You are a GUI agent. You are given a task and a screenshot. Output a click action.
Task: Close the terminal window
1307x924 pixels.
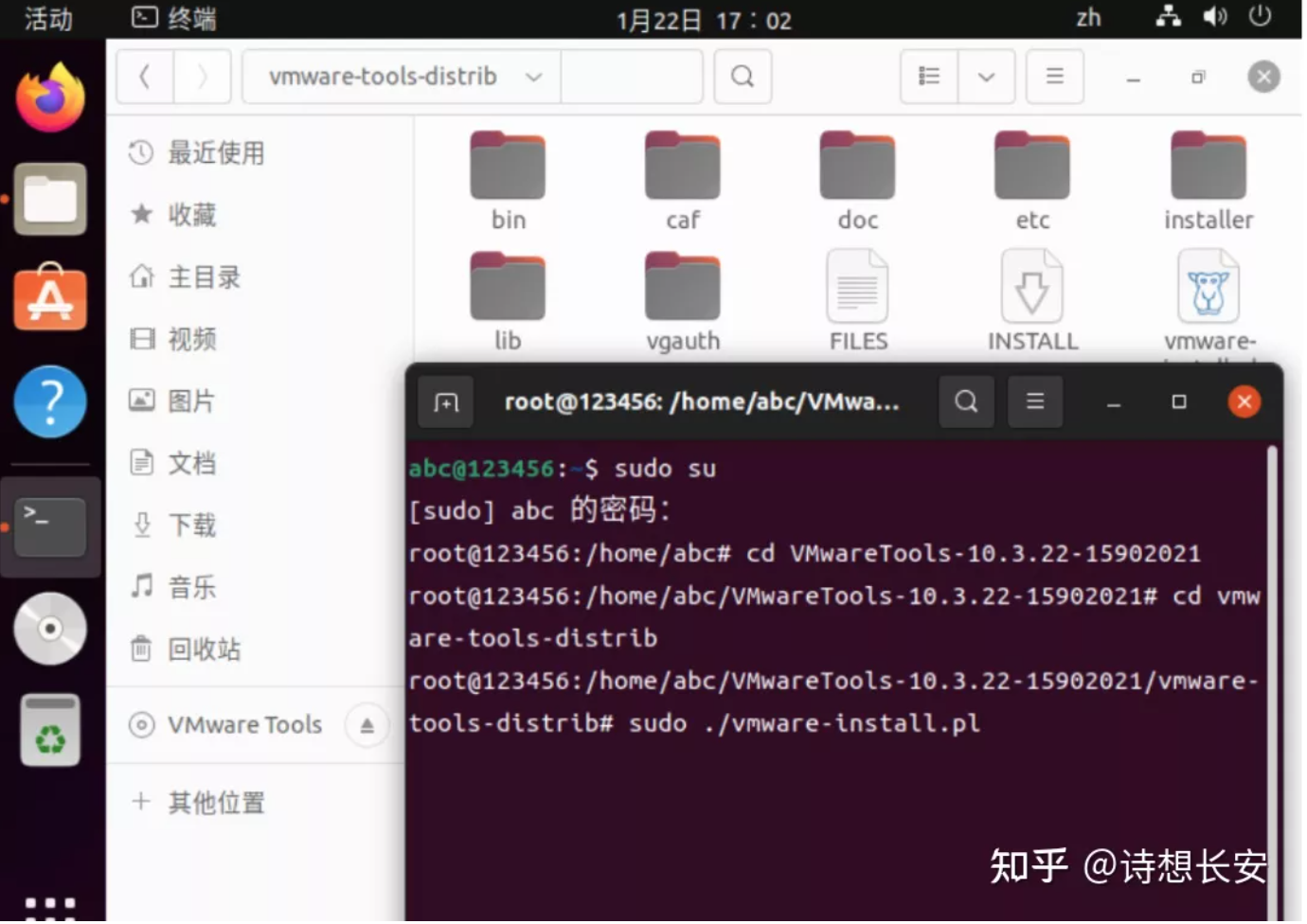[1244, 402]
